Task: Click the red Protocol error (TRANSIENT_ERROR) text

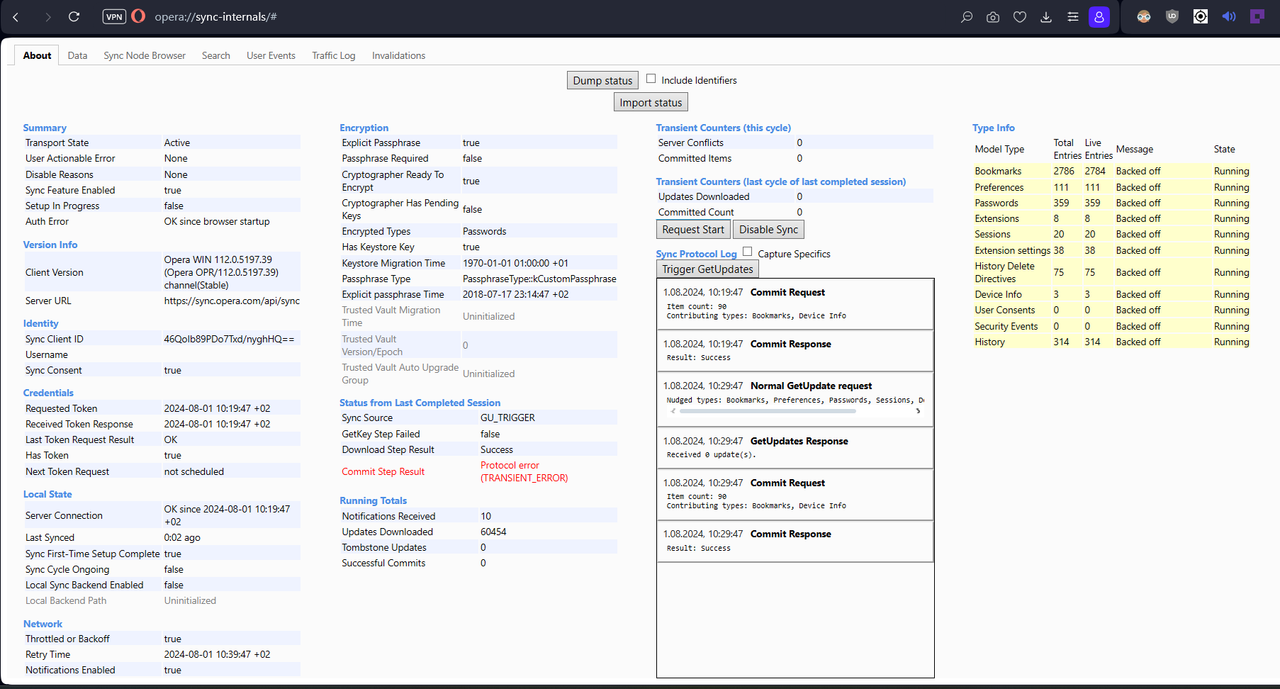Action: 524,472
